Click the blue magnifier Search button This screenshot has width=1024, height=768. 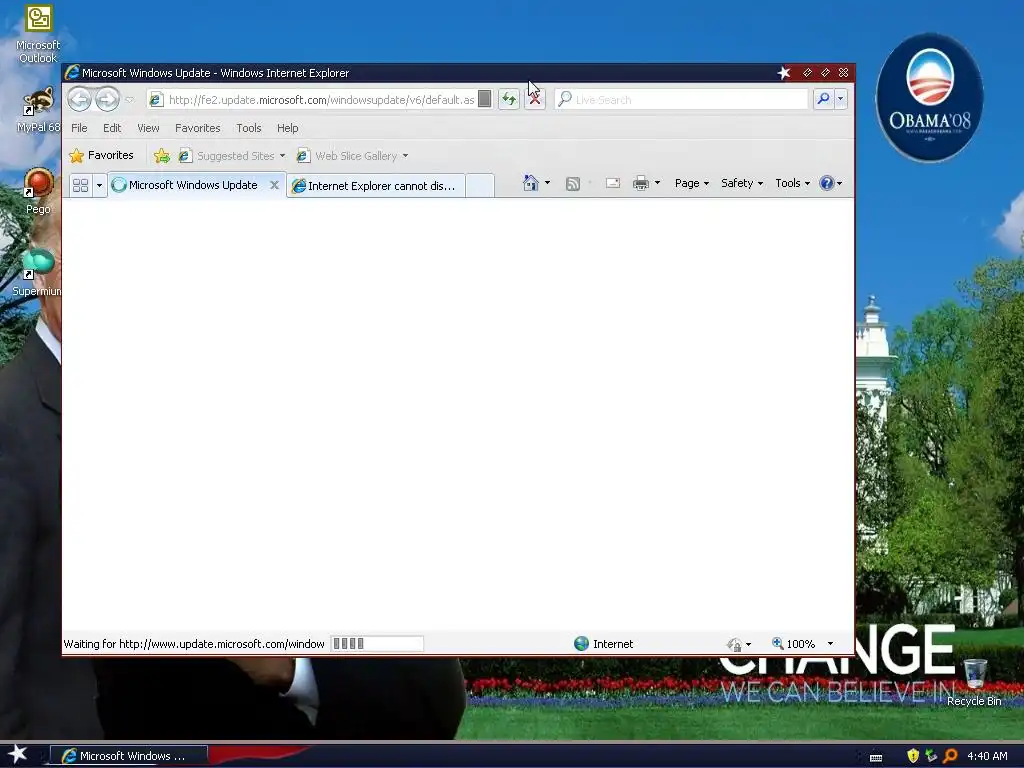[x=823, y=99]
